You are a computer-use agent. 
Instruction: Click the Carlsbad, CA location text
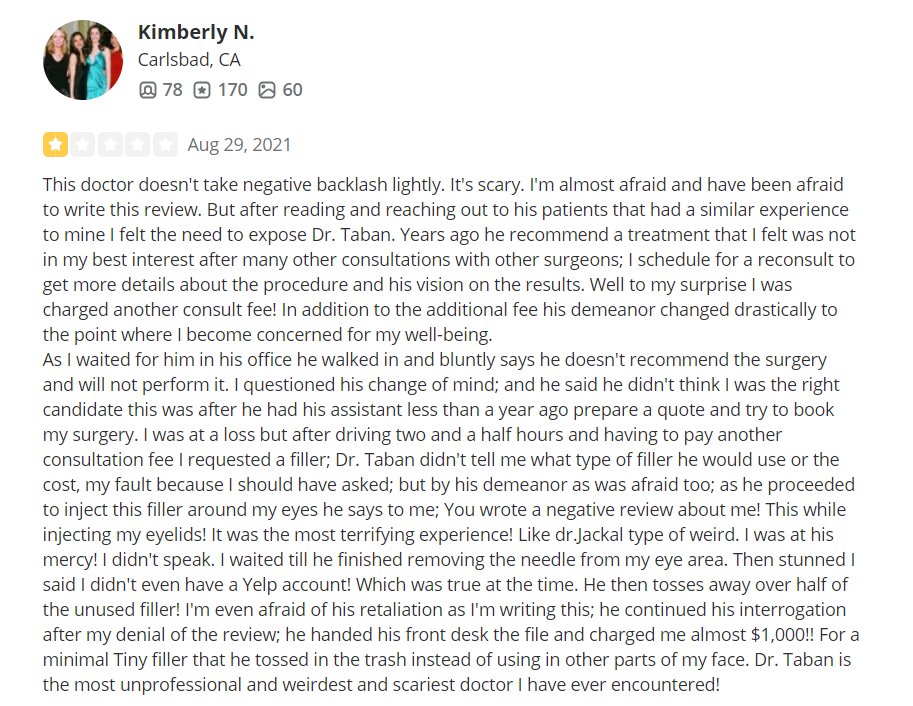point(189,59)
